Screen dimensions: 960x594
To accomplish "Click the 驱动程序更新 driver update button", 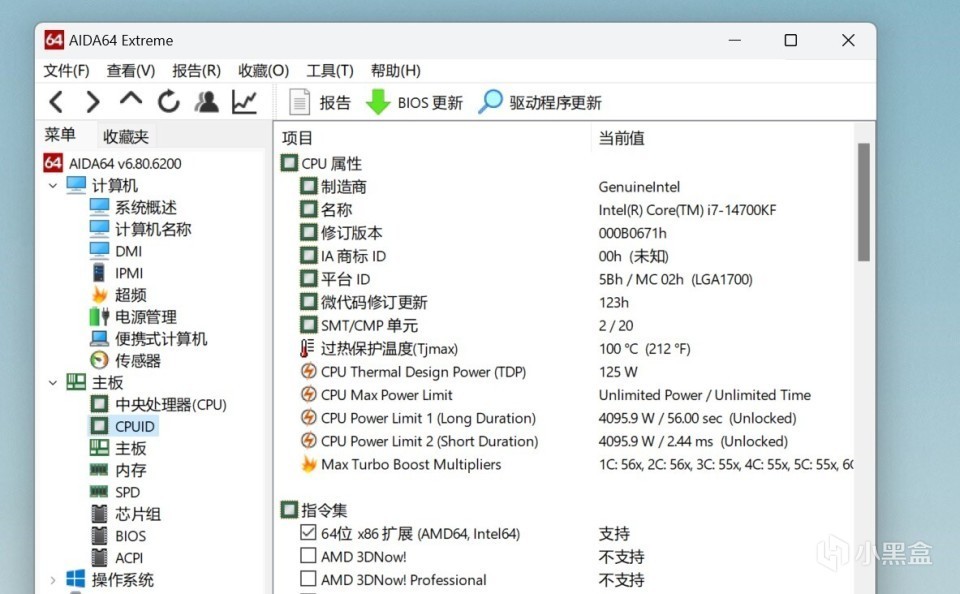I will point(539,102).
